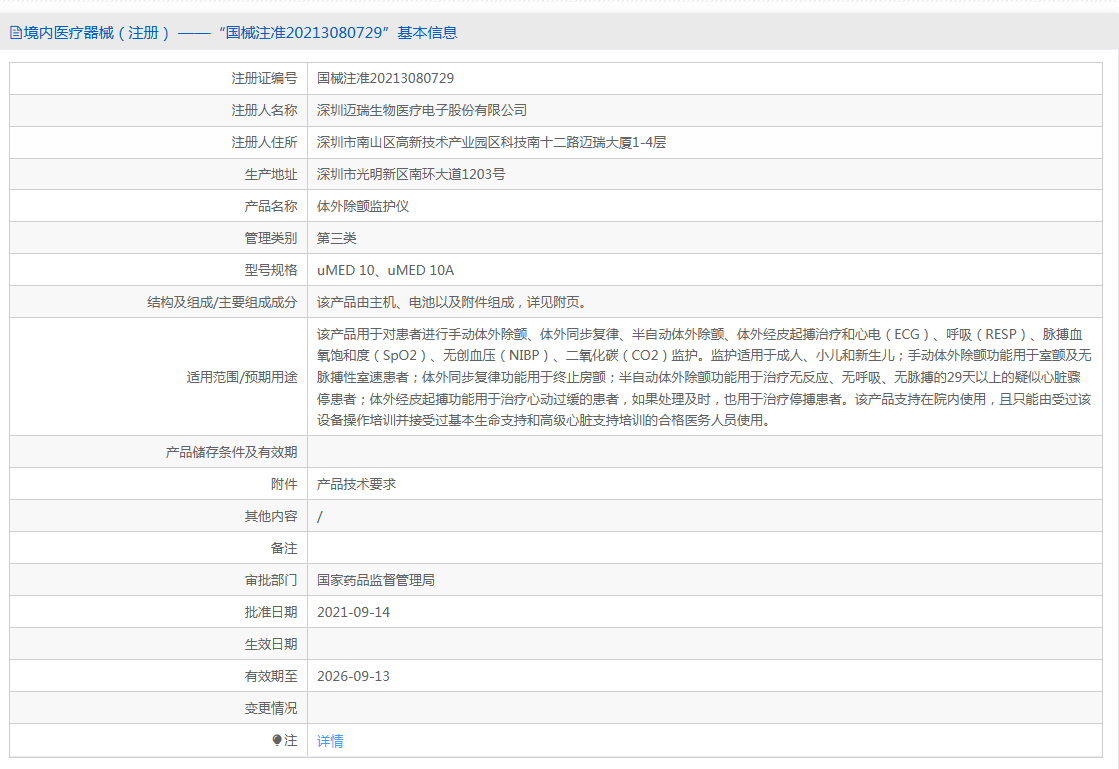Click the 变更情况 label
This screenshot has width=1119, height=769.
270,708
